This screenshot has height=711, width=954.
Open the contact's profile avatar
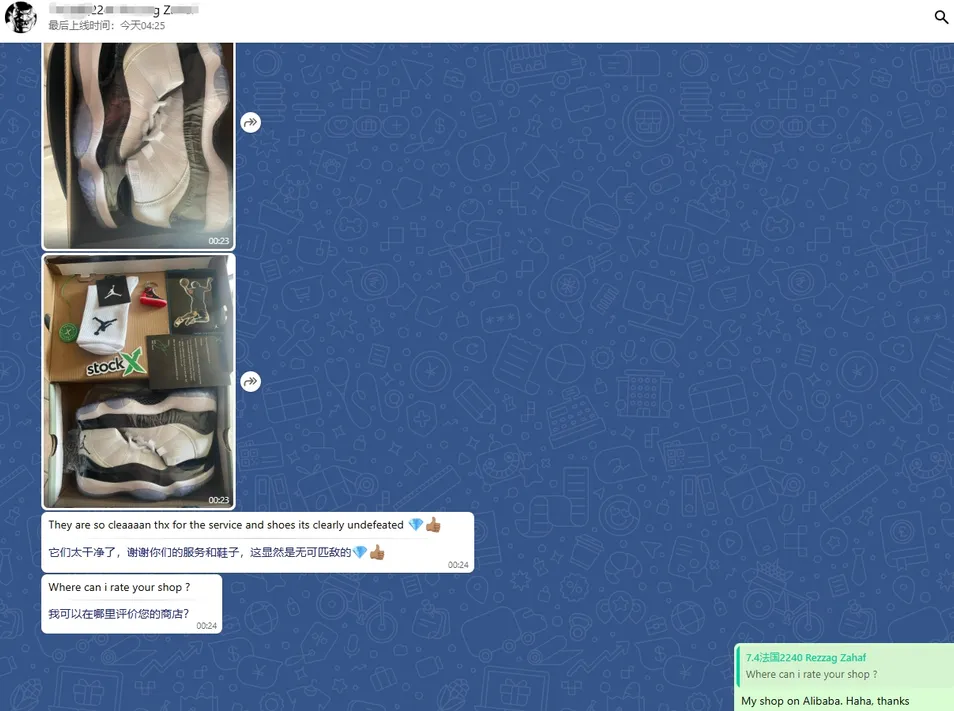point(21,18)
